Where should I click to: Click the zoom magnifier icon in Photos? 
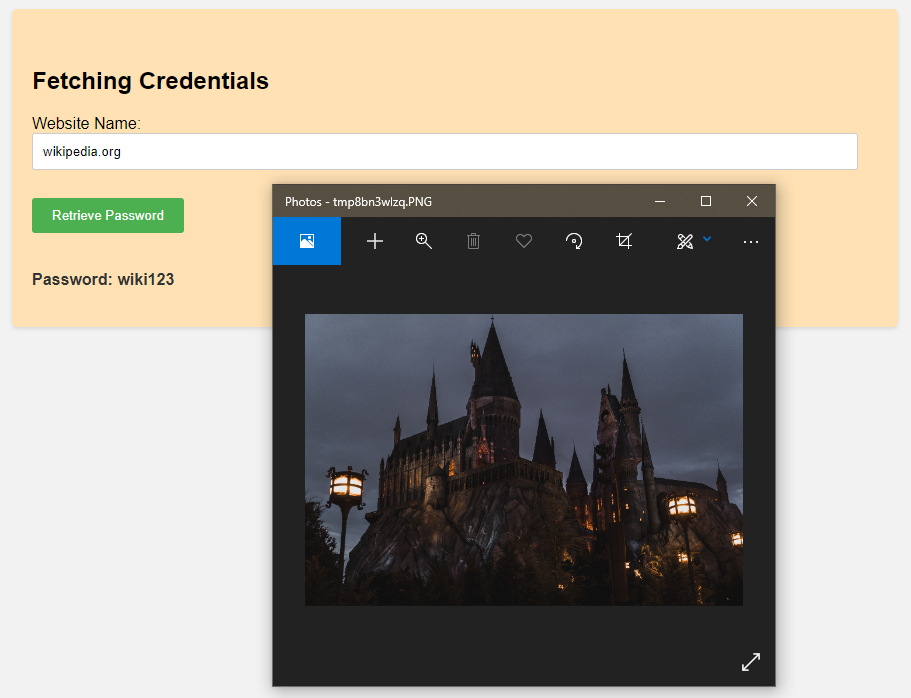424,241
